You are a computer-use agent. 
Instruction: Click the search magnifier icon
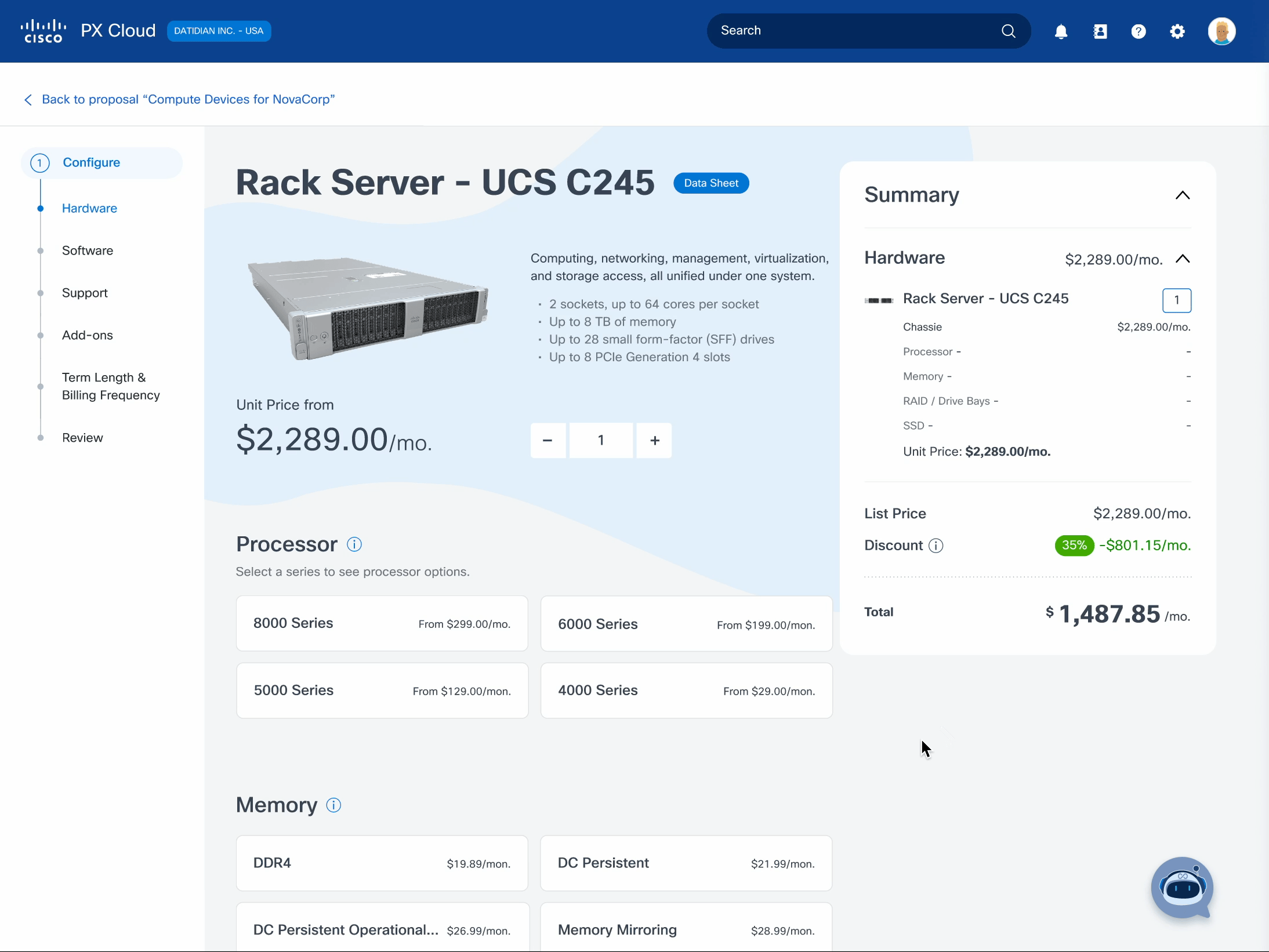pyautogui.click(x=1009, y=31)
